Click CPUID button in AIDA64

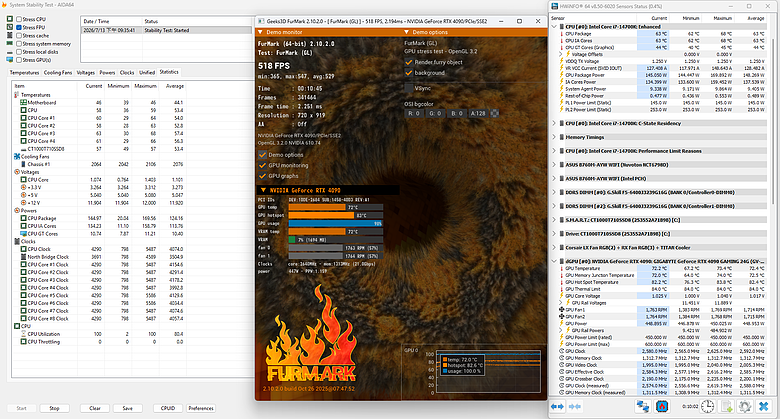[168, 408]
